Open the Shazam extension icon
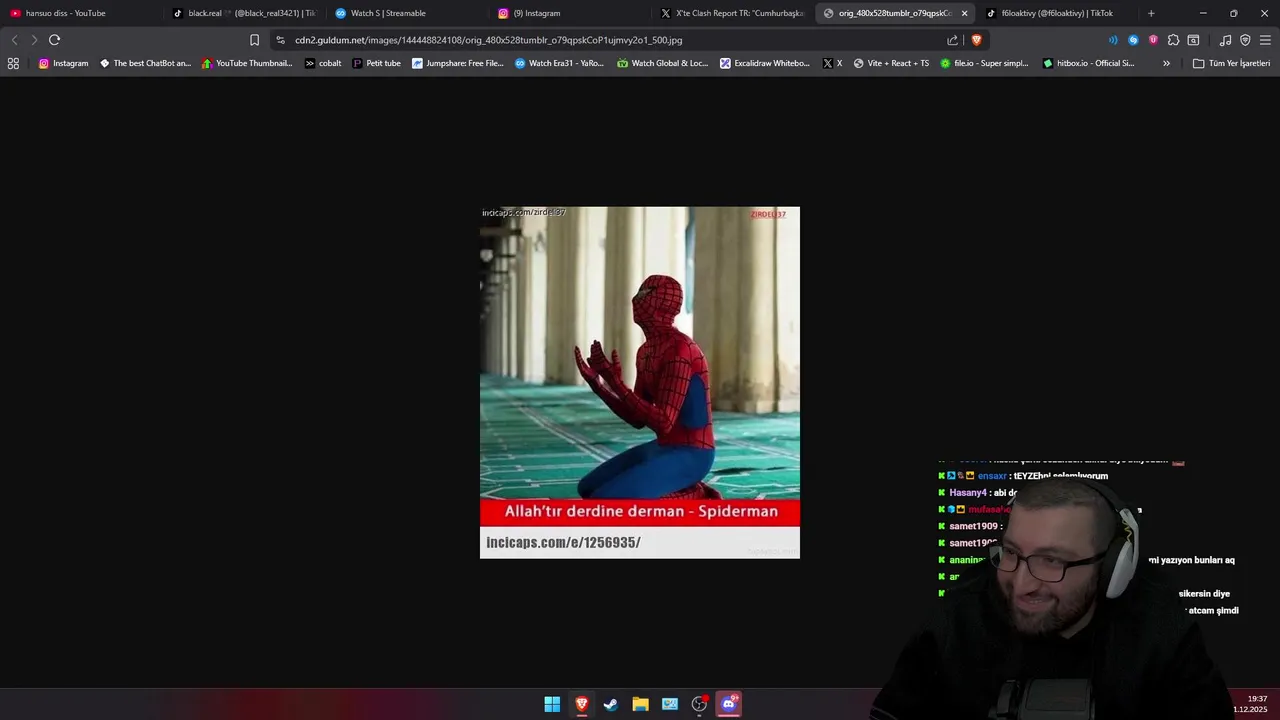 (x=1133, y=40)
